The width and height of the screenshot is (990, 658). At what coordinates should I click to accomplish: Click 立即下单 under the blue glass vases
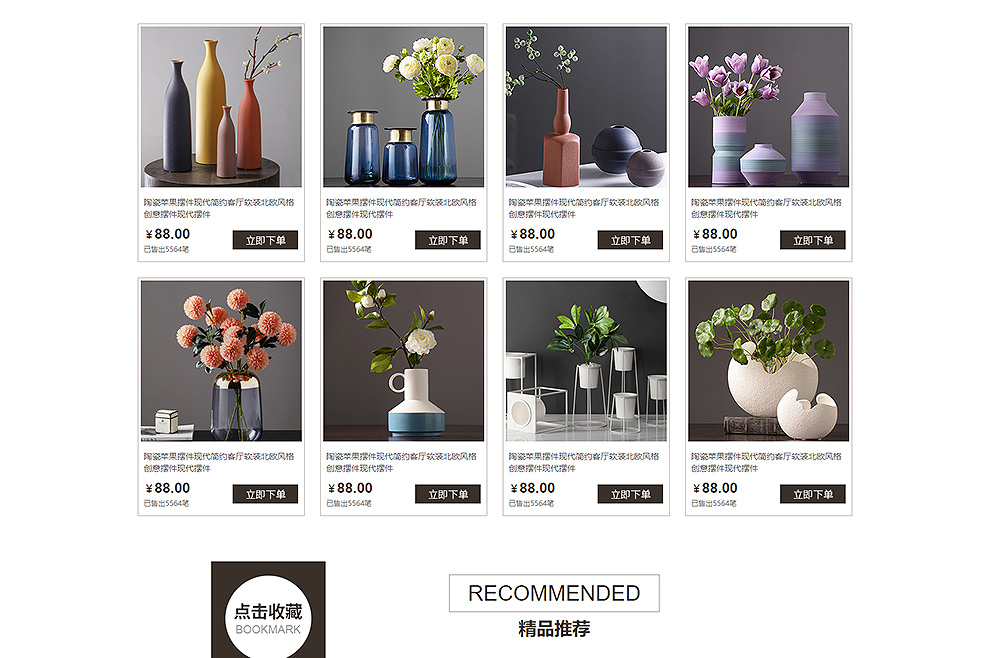click(x=448, y=240)
